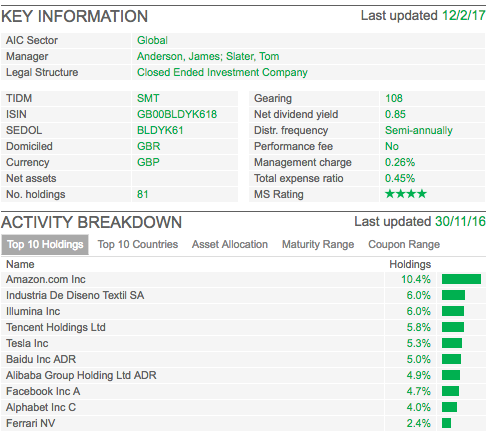Viewport: 501px width, 437px height.
Task: Click the SEDOL code BLDYK61
Action: (160, 130)
